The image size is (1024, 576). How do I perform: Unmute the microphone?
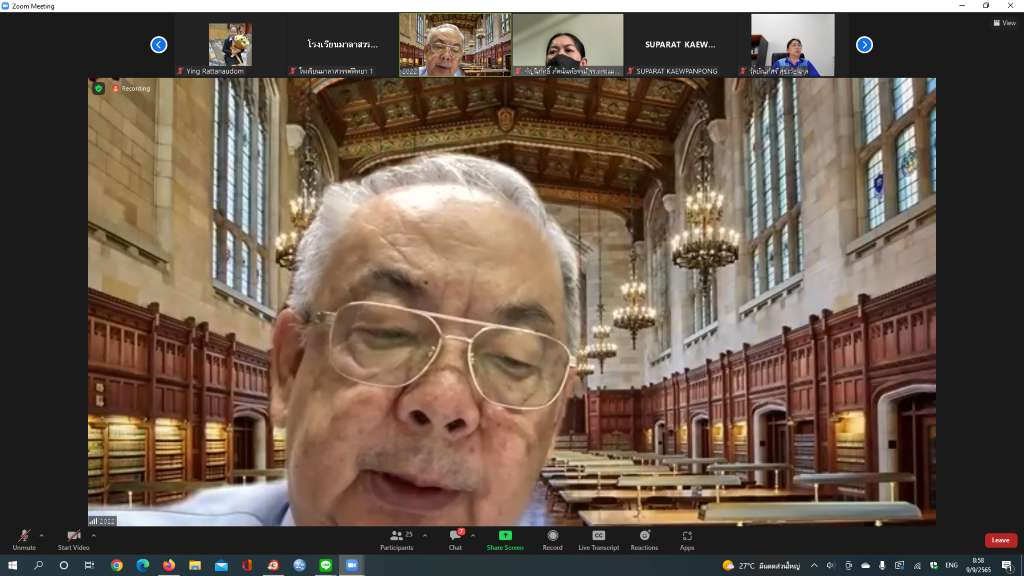tap(24, 540)
